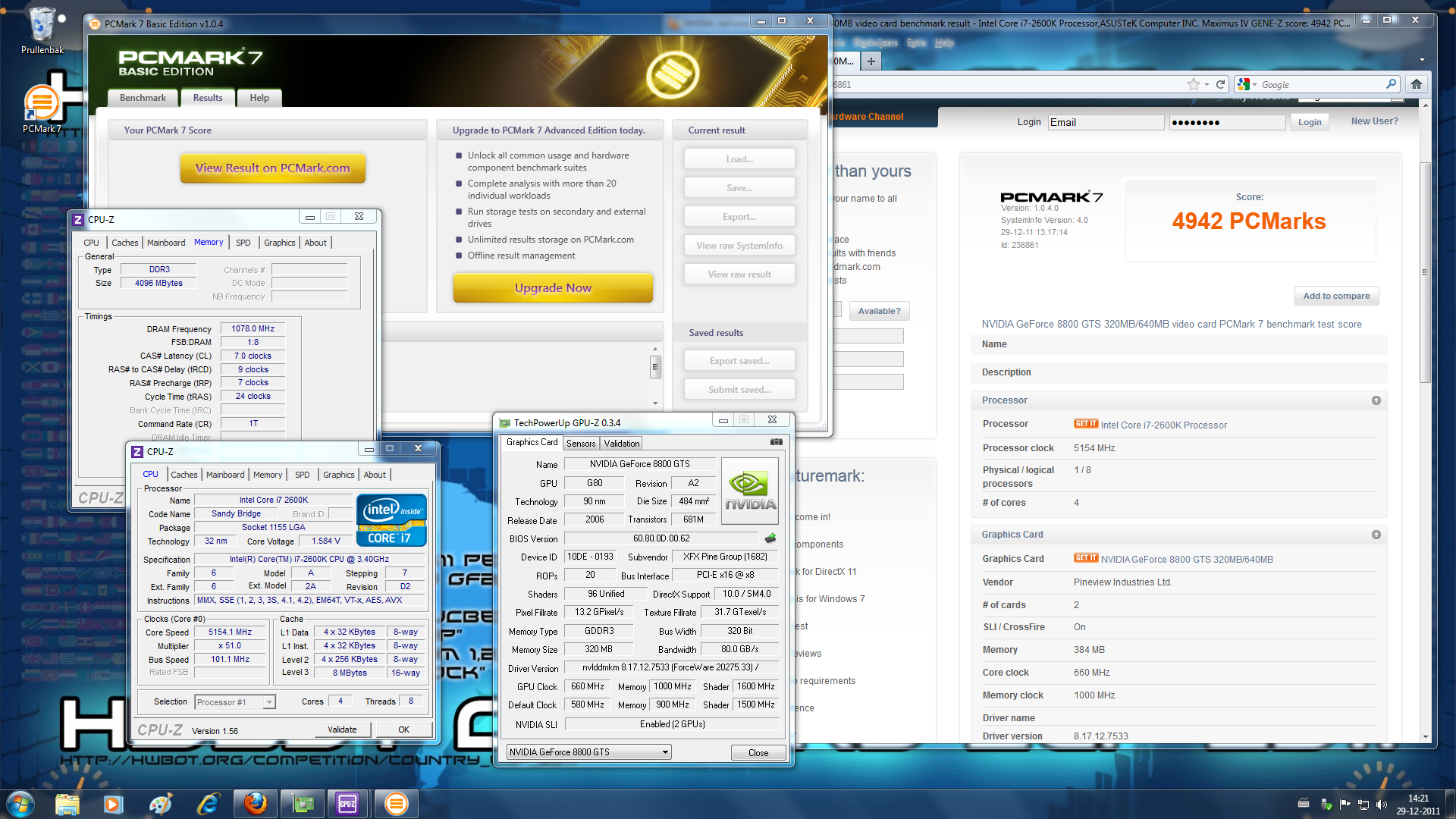Open the Action Center flag in the tray
Viewport: 1456px width, 819px height.
pos(1345,805)
